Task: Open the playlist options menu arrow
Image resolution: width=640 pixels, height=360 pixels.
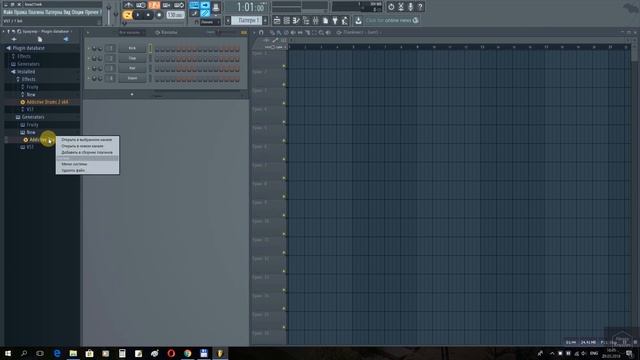Action: [x=254, y=32]
